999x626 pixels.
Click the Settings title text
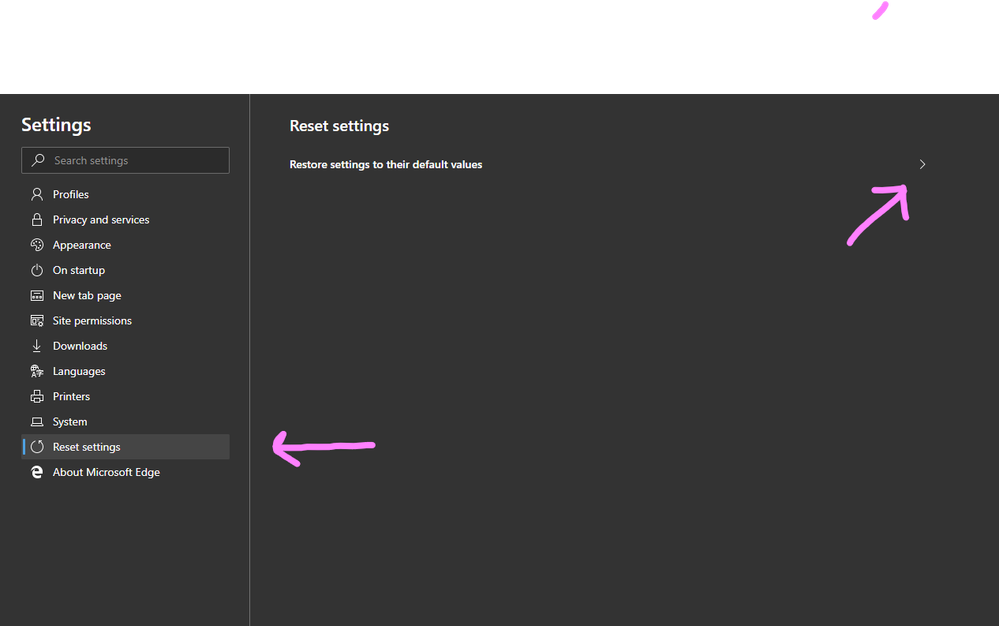[56, 125]
